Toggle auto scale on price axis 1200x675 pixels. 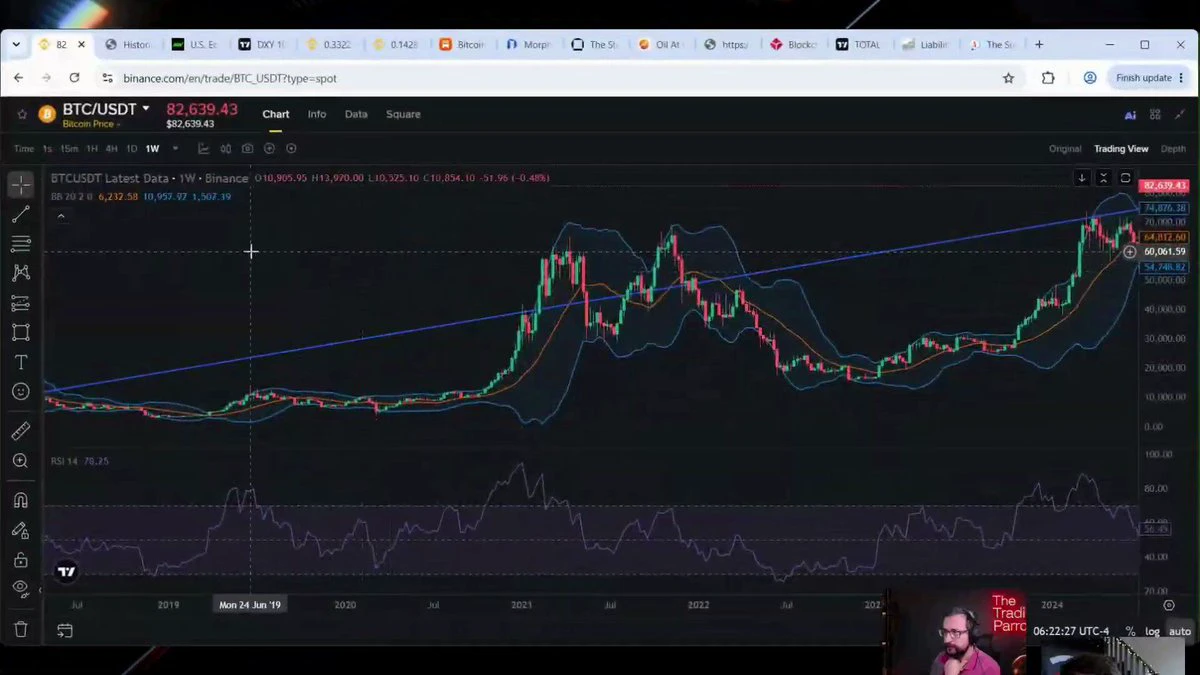[1180, 631]
